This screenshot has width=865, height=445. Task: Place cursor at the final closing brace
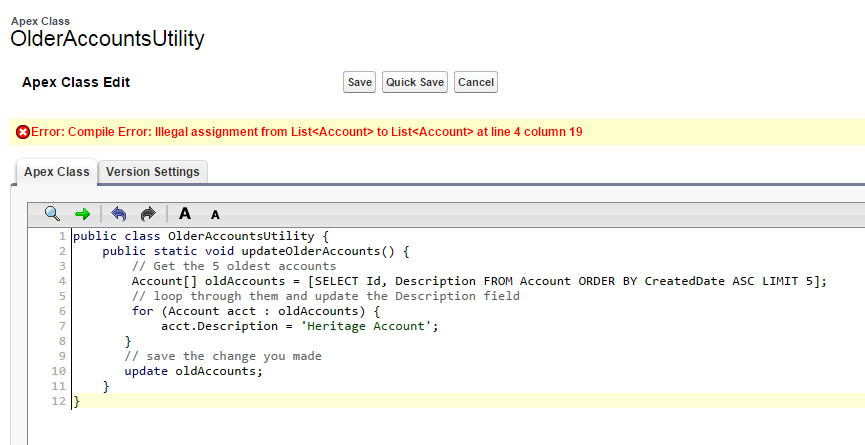[x=77, y=401]
